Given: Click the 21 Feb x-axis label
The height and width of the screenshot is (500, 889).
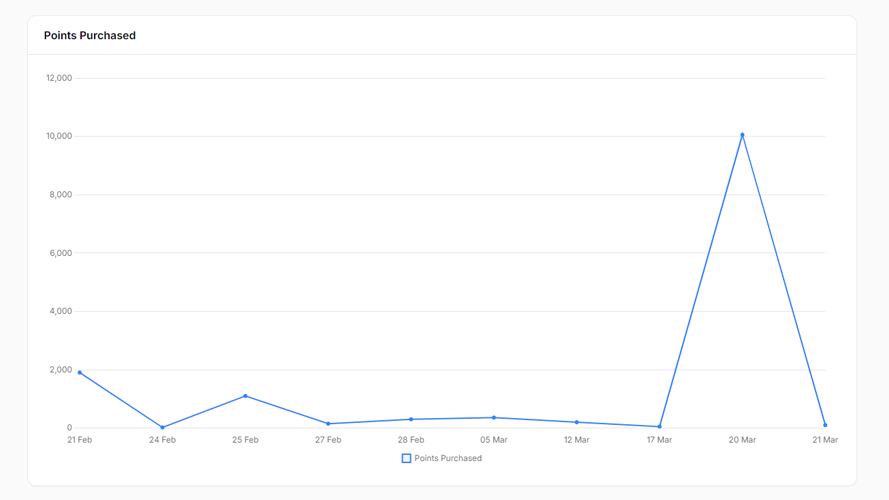Looking at the screenshot, I should (79, 440).
